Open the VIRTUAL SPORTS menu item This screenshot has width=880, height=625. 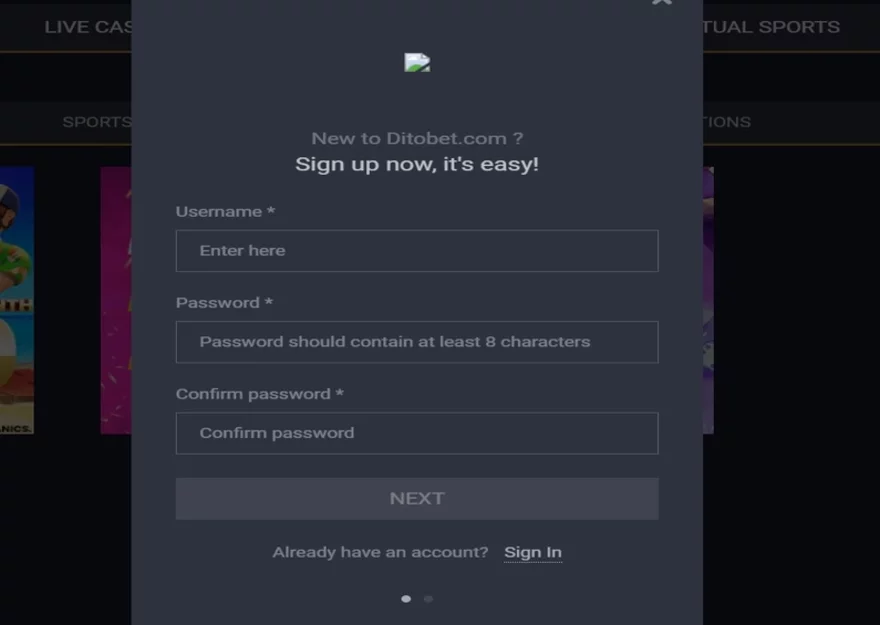pos(771,27)
